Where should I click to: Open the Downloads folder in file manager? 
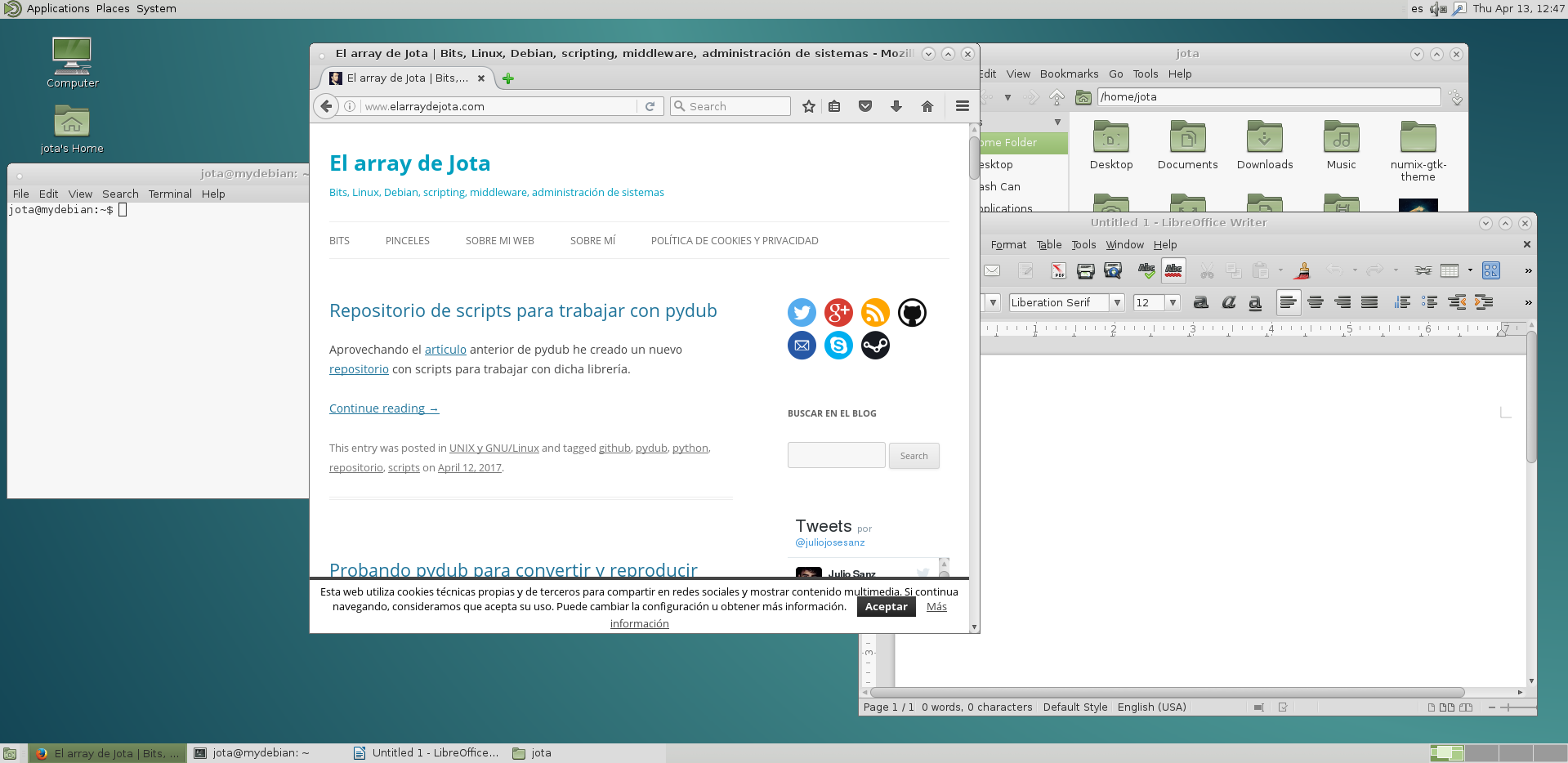coord(1264,146)
